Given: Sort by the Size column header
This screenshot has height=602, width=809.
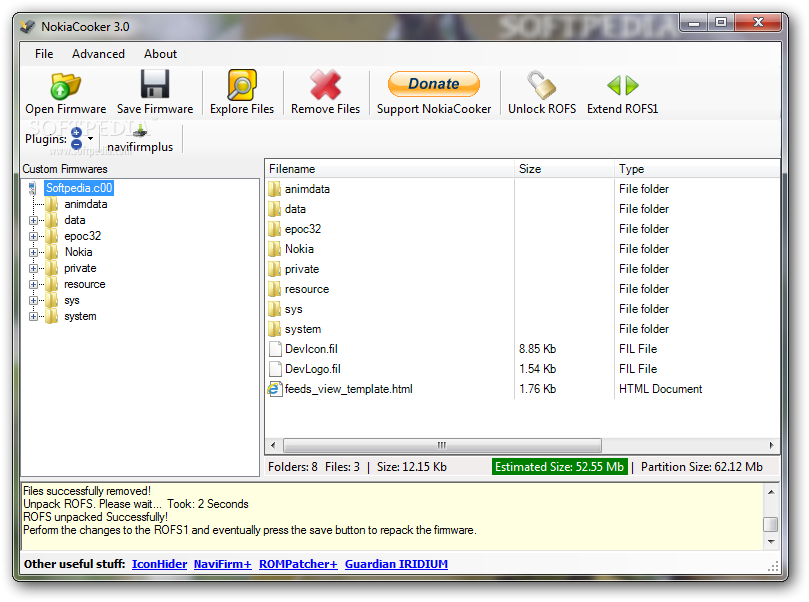Looking at the screenshot, I should click(564, 169).
